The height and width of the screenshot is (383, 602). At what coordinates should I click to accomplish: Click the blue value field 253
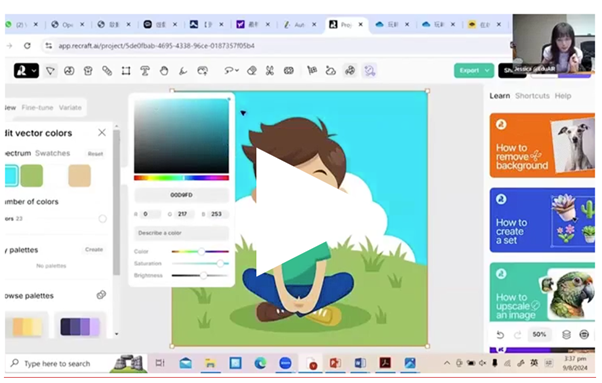tap(217, 214)
